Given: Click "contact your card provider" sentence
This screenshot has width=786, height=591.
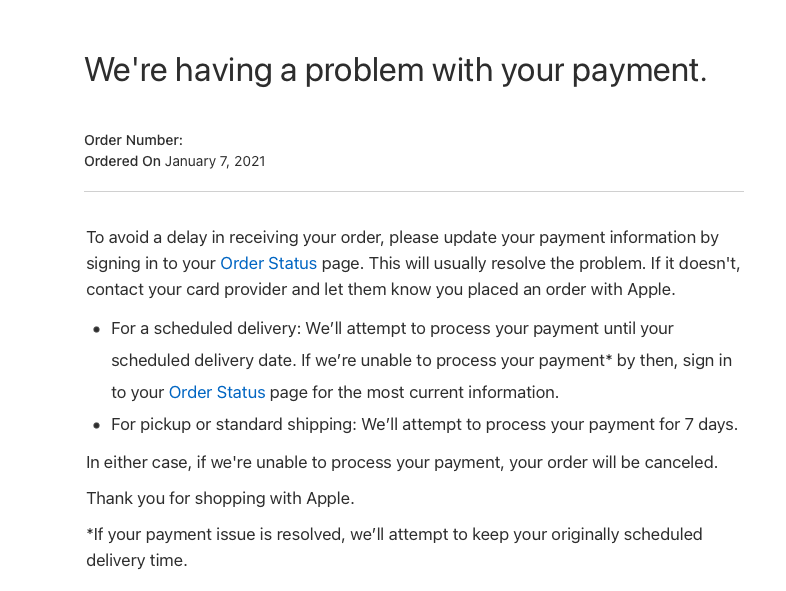Looking at the screenshot, I should click(380, 289).
